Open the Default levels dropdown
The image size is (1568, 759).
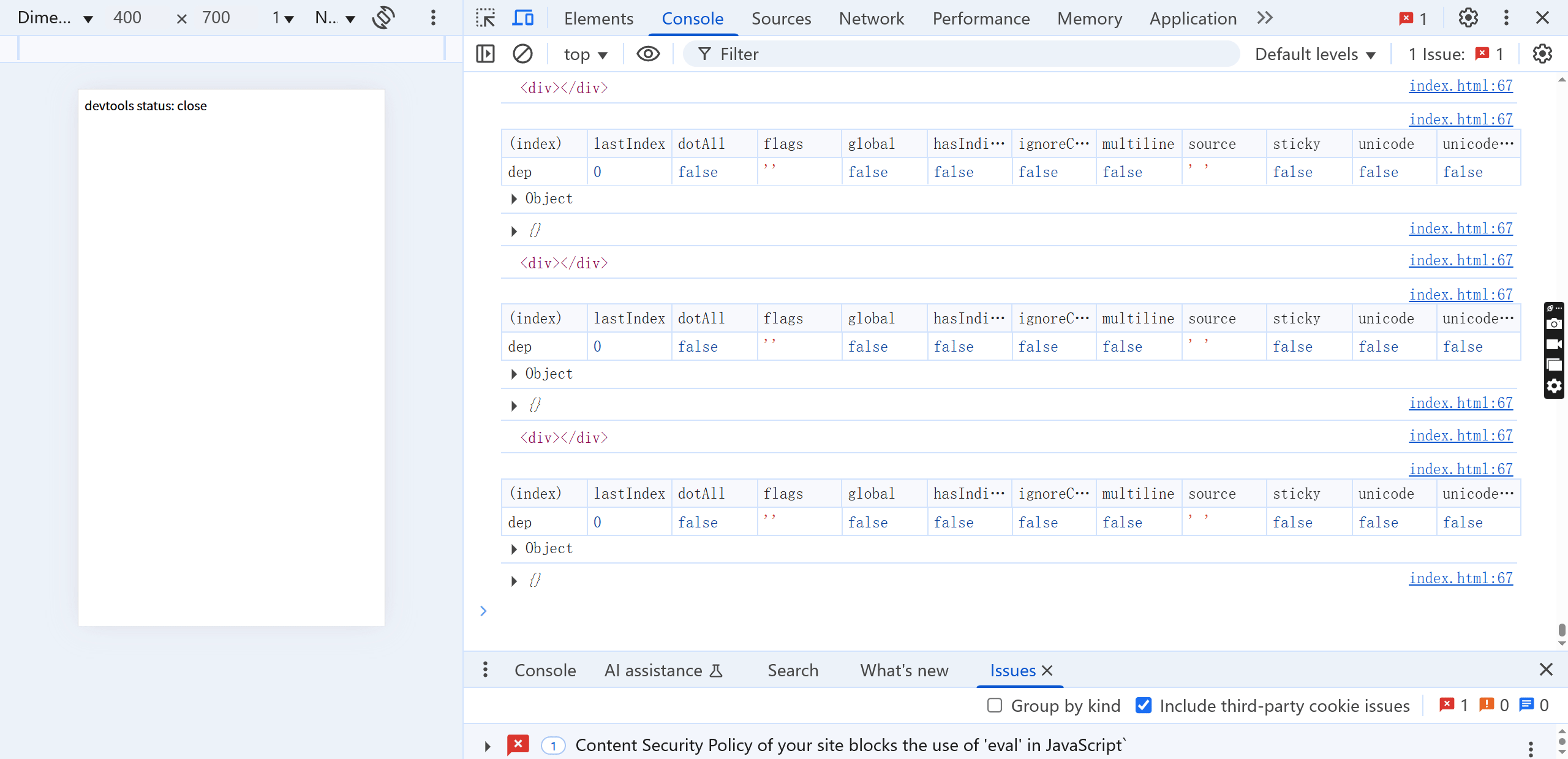1314,55
